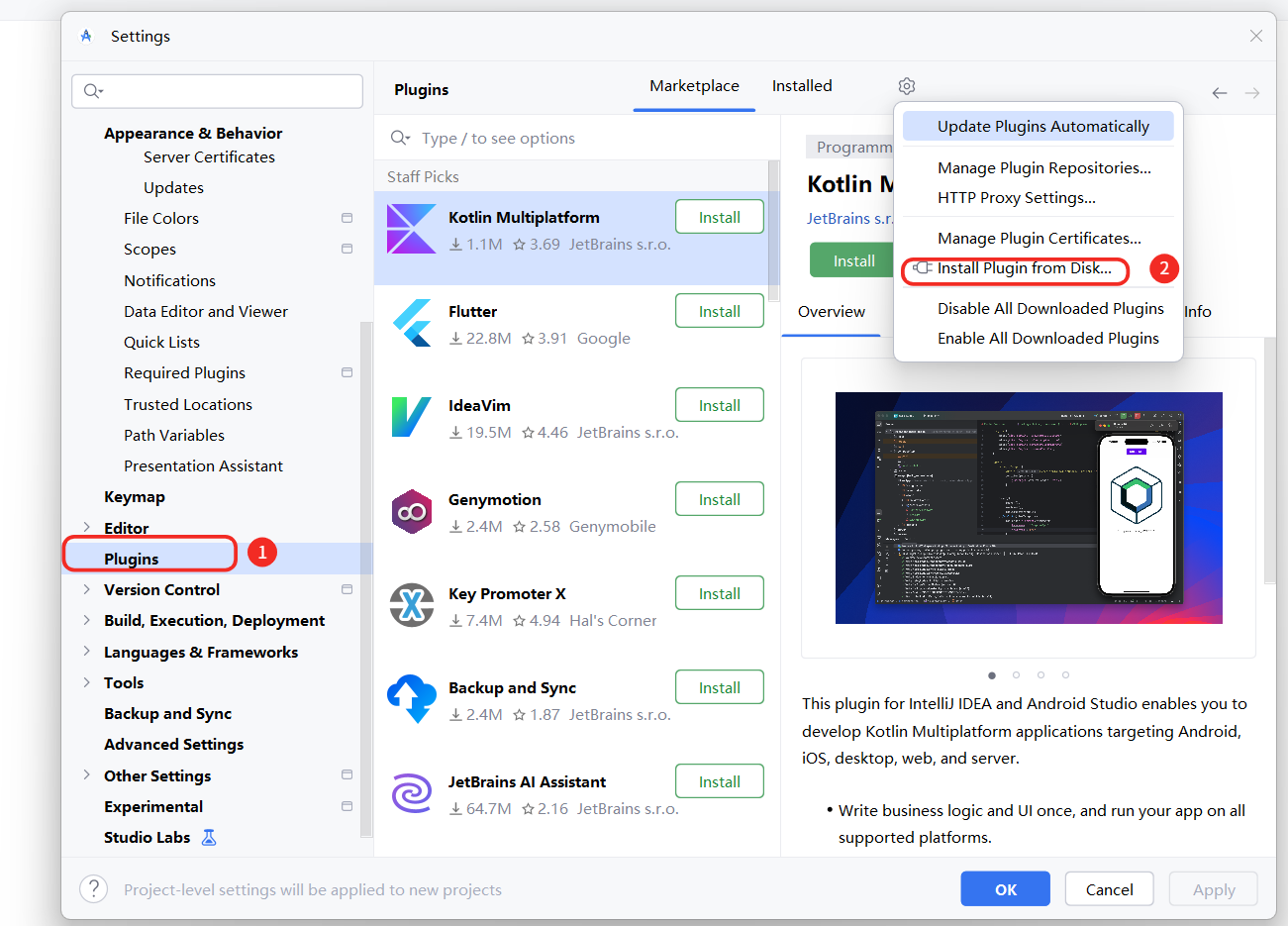Choose Enable All Downloaded Plugins

[1048, 338]
